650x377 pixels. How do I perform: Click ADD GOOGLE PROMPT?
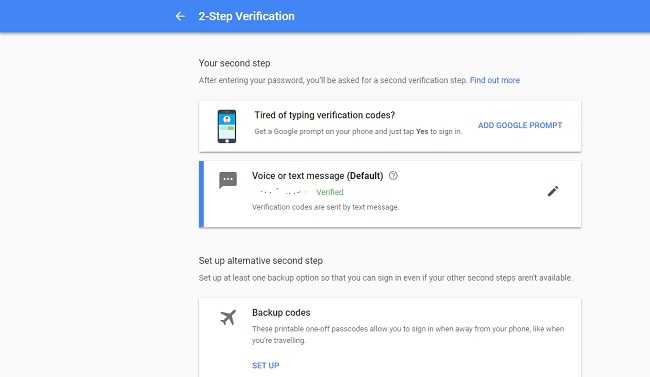click(520, 125)
